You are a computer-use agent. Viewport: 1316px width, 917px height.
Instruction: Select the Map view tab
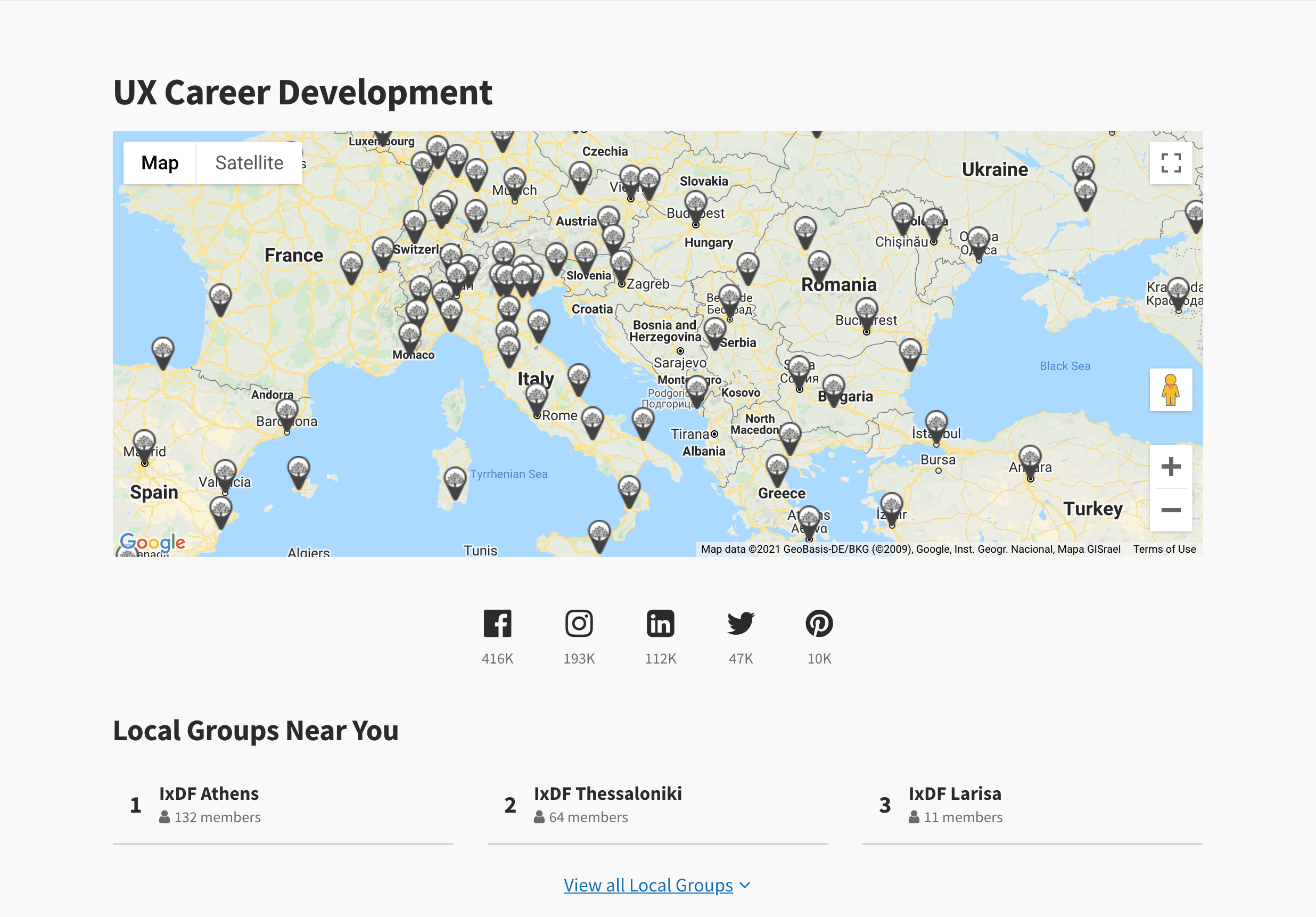tap(160, 163)
